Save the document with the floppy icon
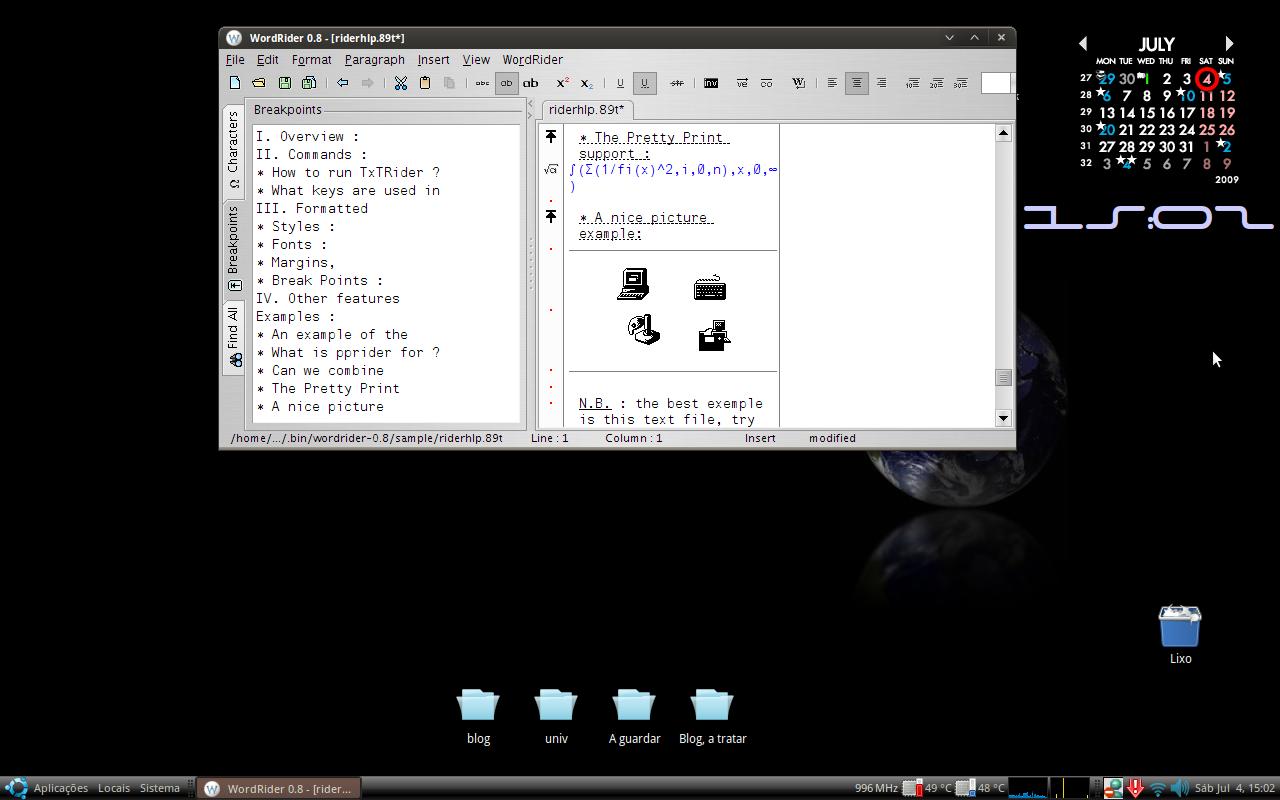The width and height of the screenshot is (1280, 800). (284, 83)
